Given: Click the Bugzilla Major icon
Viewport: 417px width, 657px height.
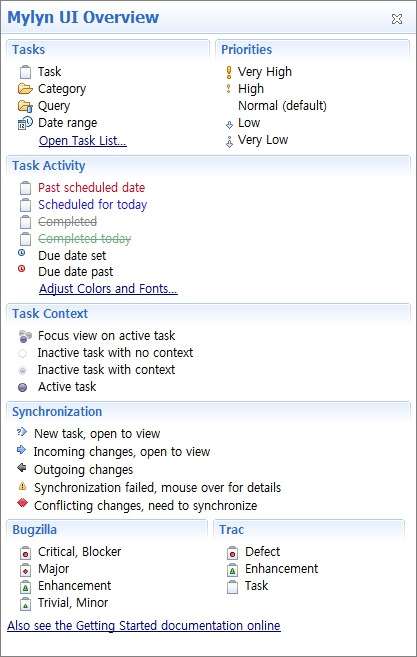Looking at the screenshot, I should [26, 570].
